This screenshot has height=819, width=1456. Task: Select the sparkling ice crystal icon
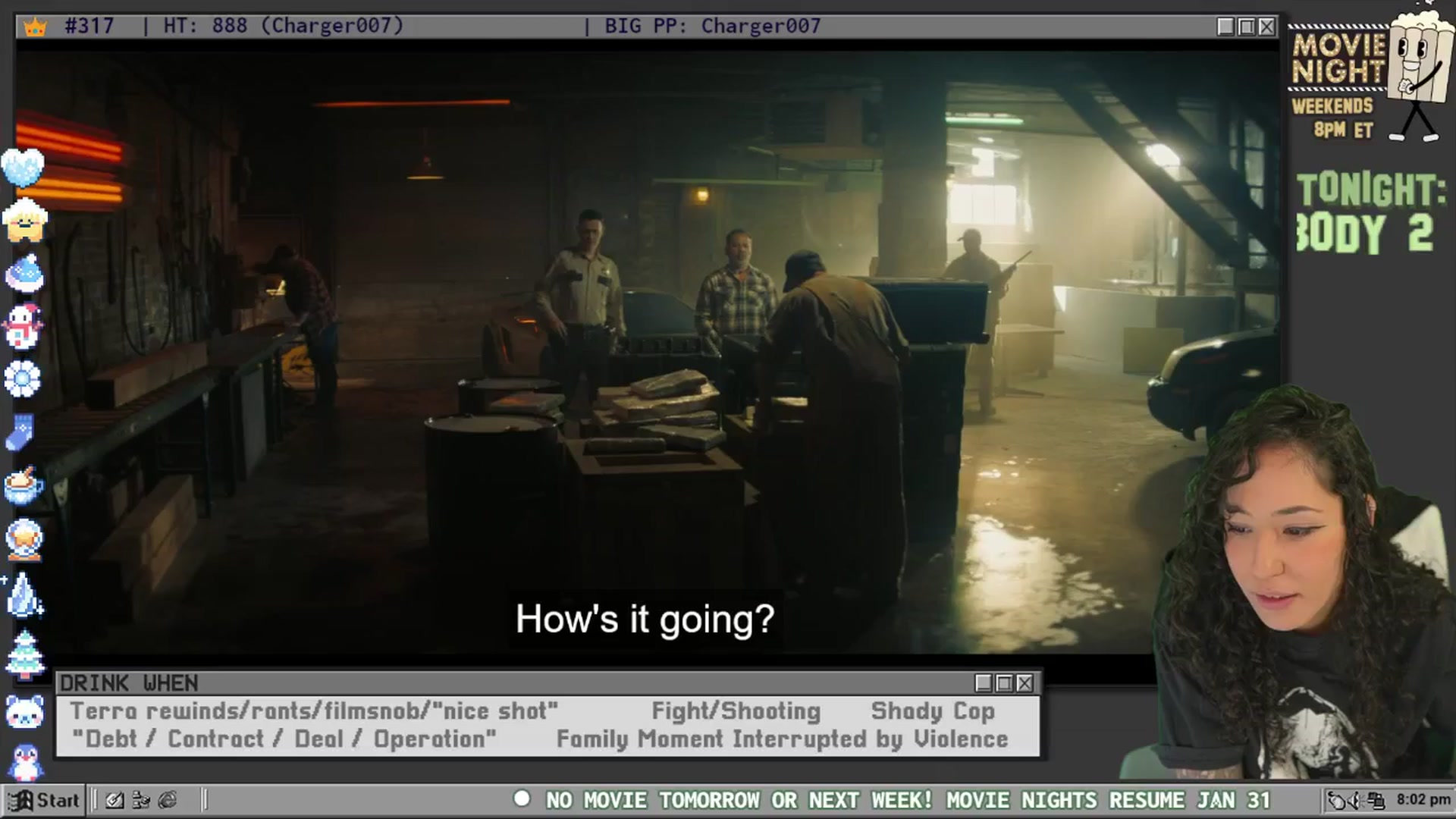(x=24, y=593)
